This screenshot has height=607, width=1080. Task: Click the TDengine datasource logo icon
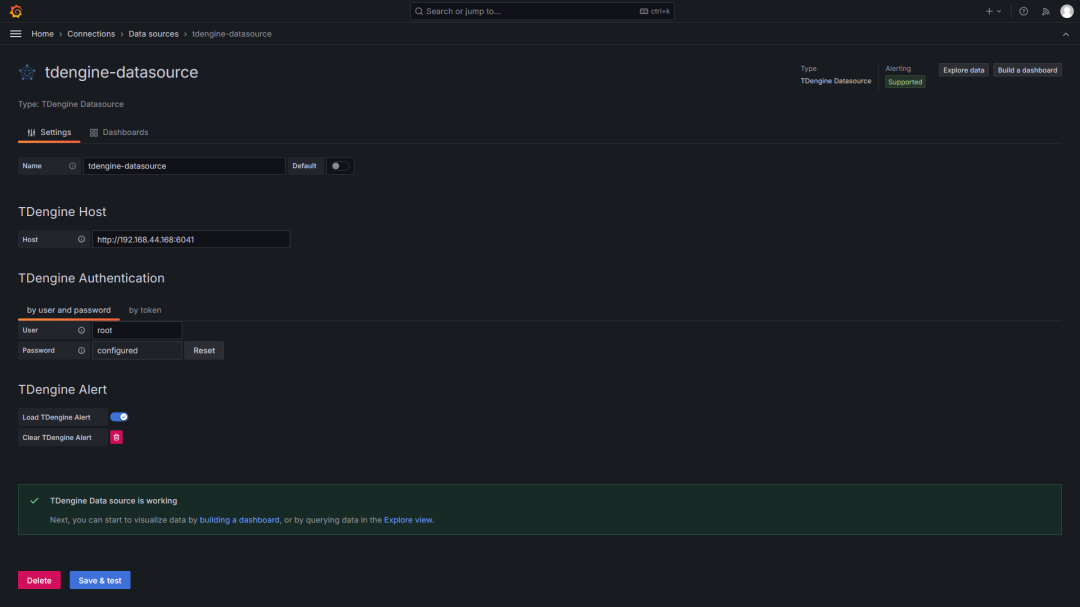click(27, 72)
